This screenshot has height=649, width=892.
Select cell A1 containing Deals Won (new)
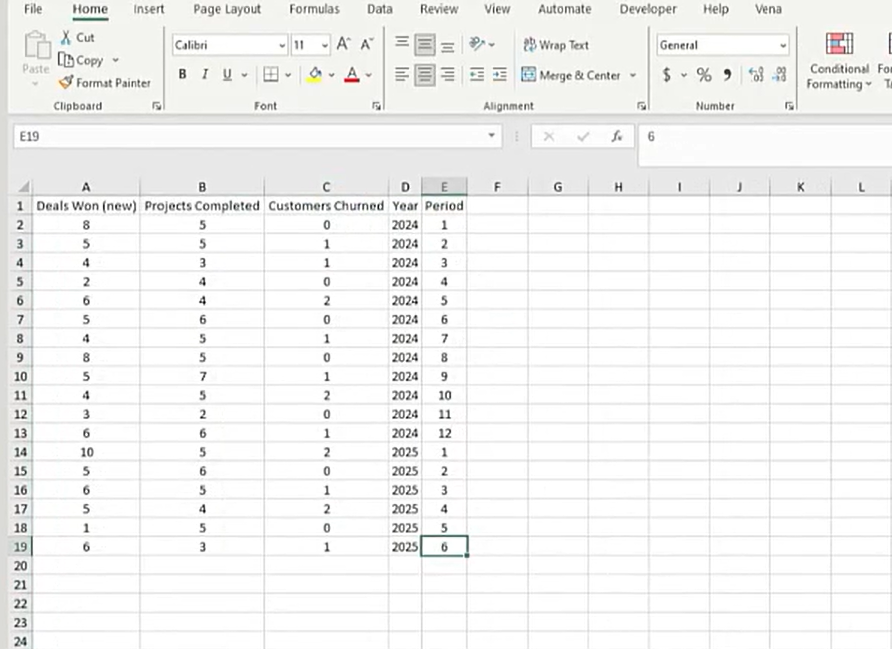(86, 205)
